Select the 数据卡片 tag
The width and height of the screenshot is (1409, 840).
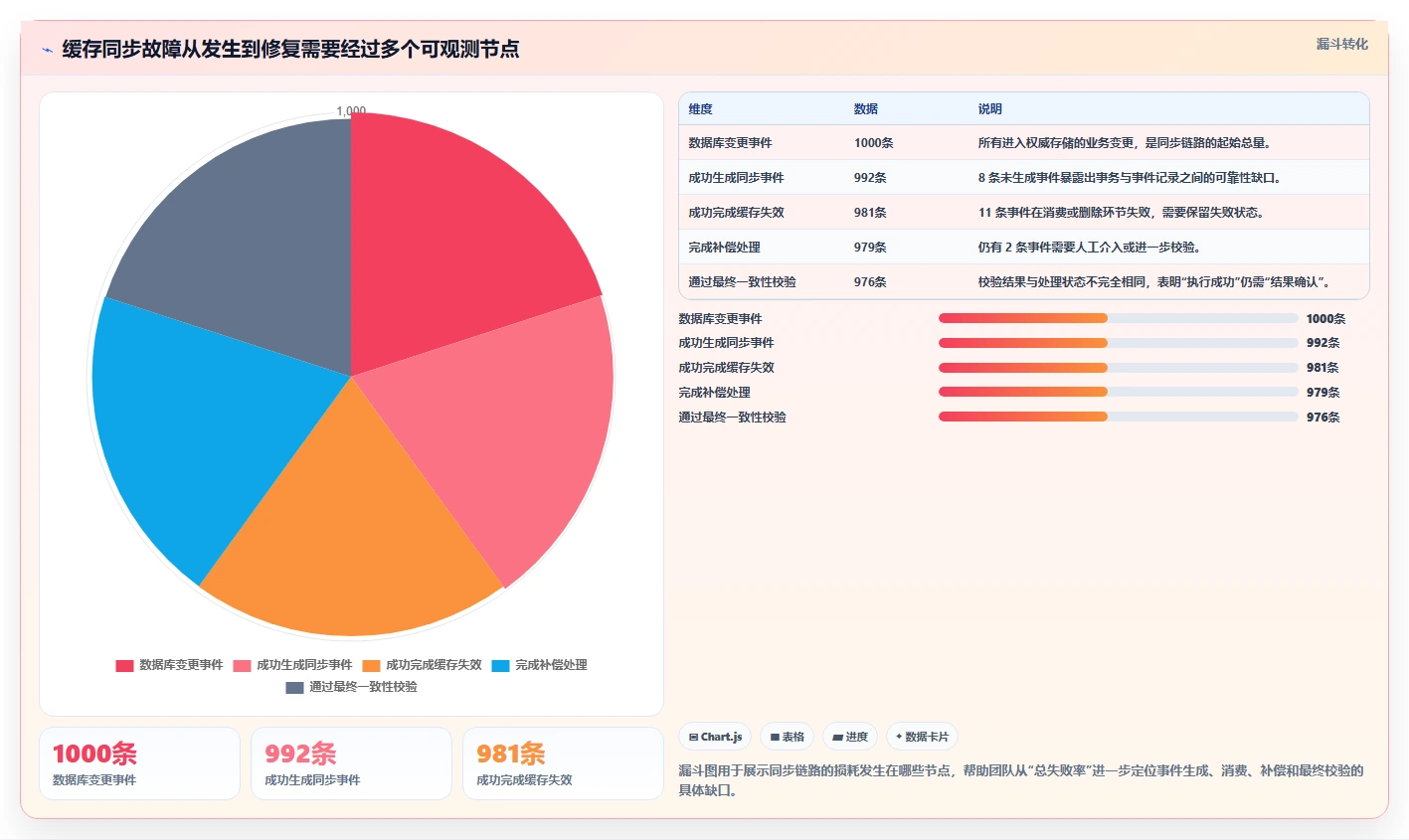pos(922,737)
